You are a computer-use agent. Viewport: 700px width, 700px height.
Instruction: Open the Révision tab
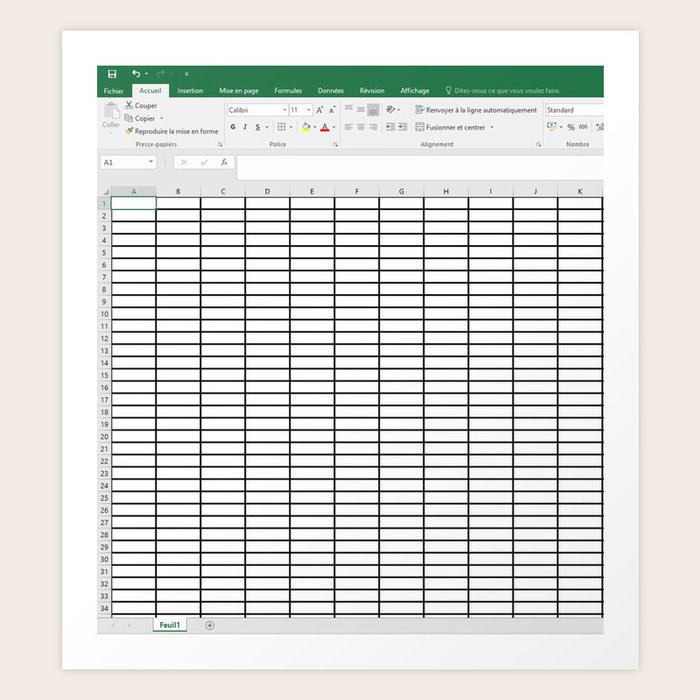372,91
